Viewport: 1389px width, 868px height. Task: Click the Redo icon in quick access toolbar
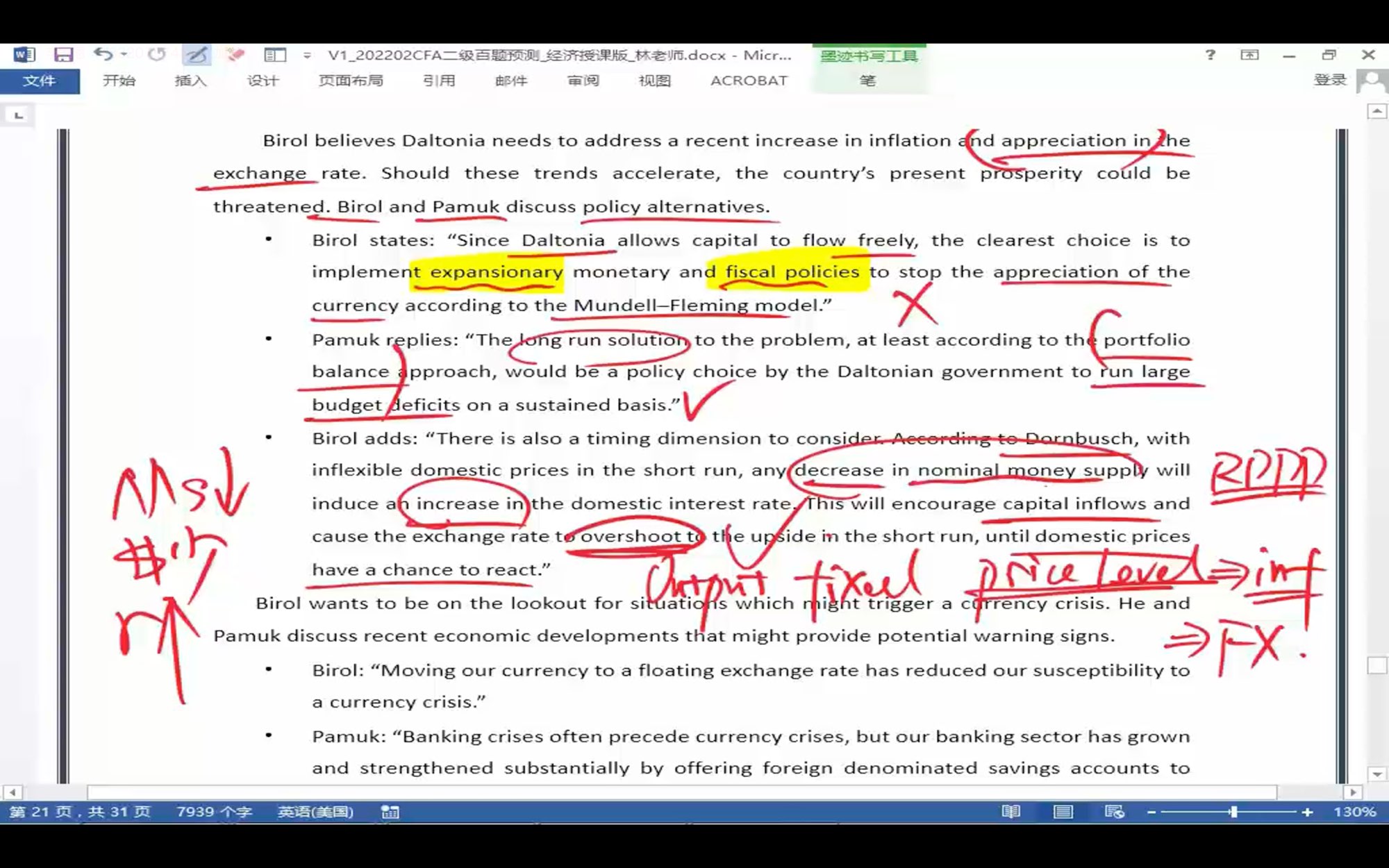coord(157,54)
